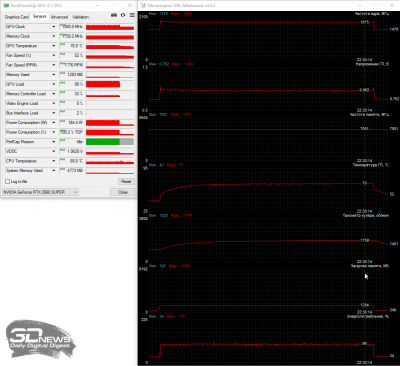Expand the GPU Load sensor dropdown
Viewport: 400px width, 366px height.
pyautogui.click(x=54, y=84)
